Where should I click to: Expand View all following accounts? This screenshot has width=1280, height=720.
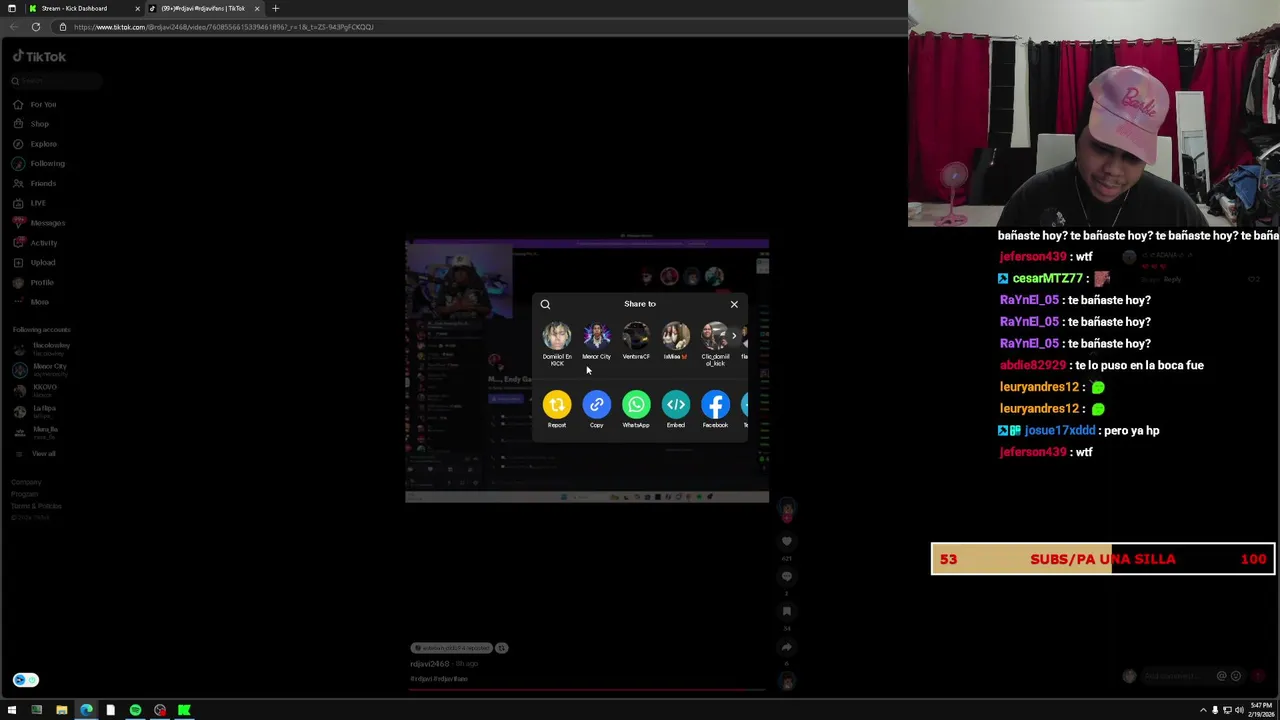[x=35, y=454]
